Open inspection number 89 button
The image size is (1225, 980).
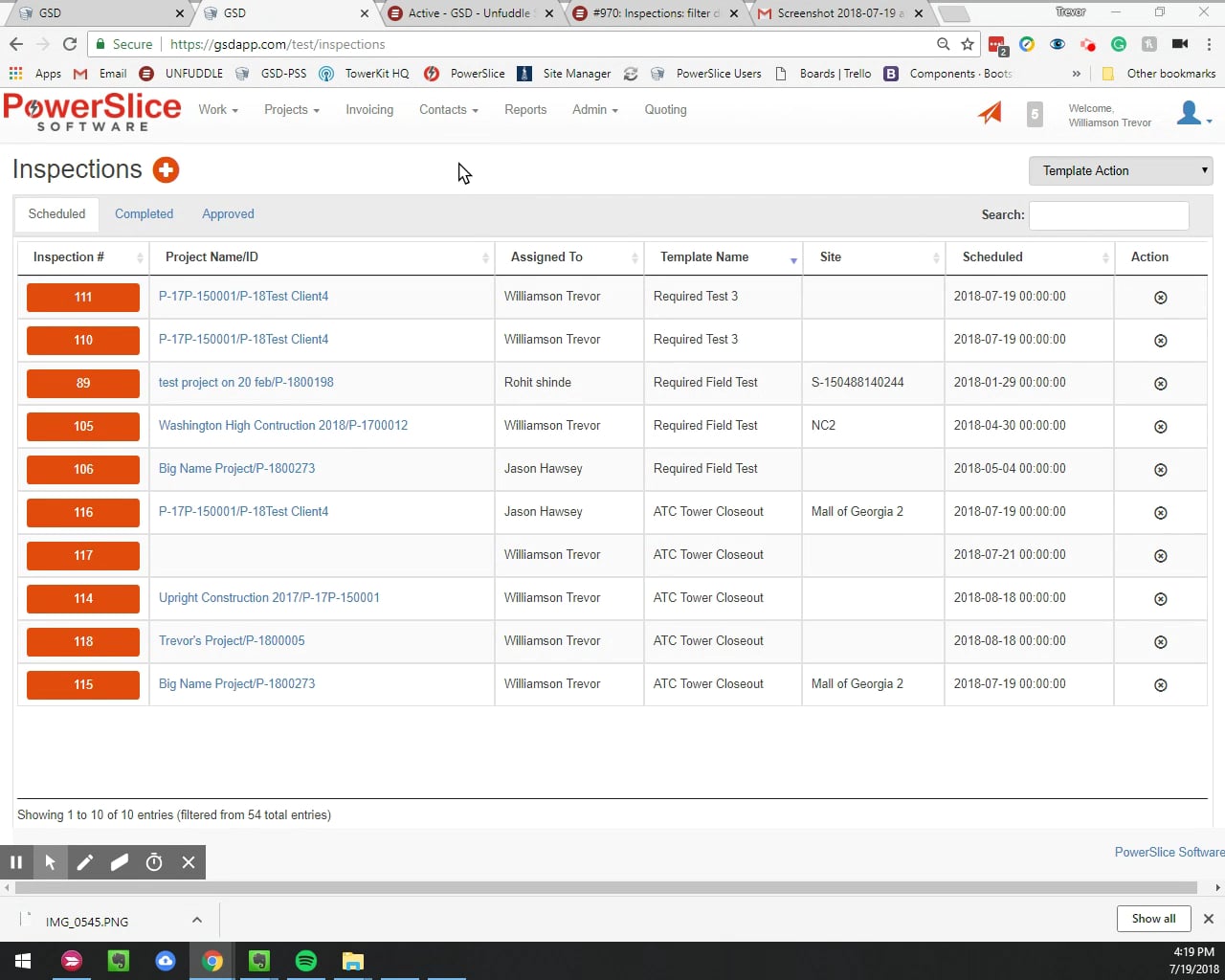coord(83,384)
